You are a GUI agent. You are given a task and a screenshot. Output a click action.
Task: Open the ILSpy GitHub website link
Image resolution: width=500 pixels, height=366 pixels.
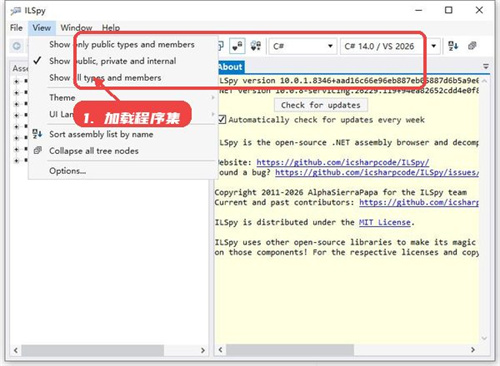click(343, 162)
